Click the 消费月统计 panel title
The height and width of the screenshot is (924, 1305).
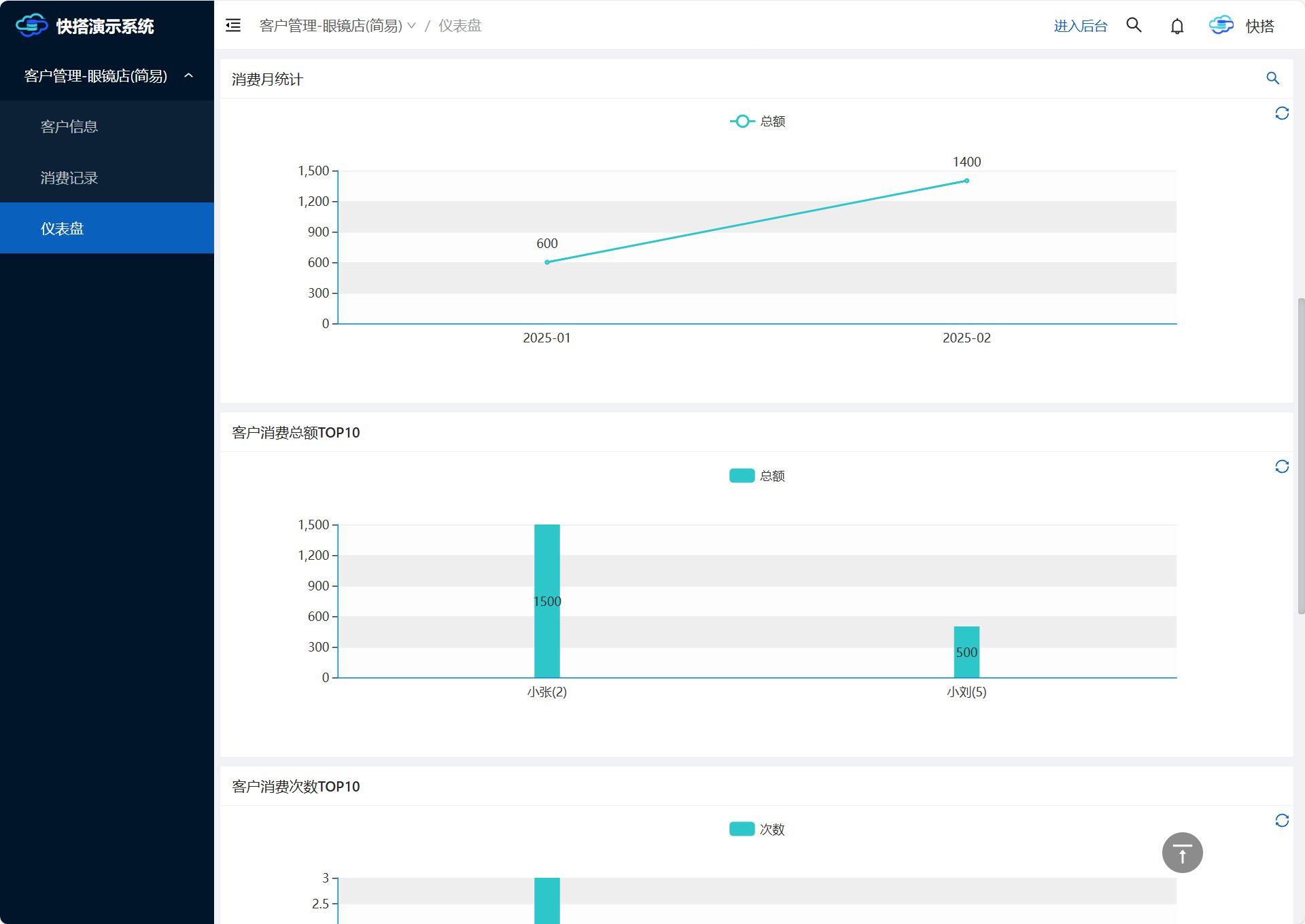click(x=267, y=79)
